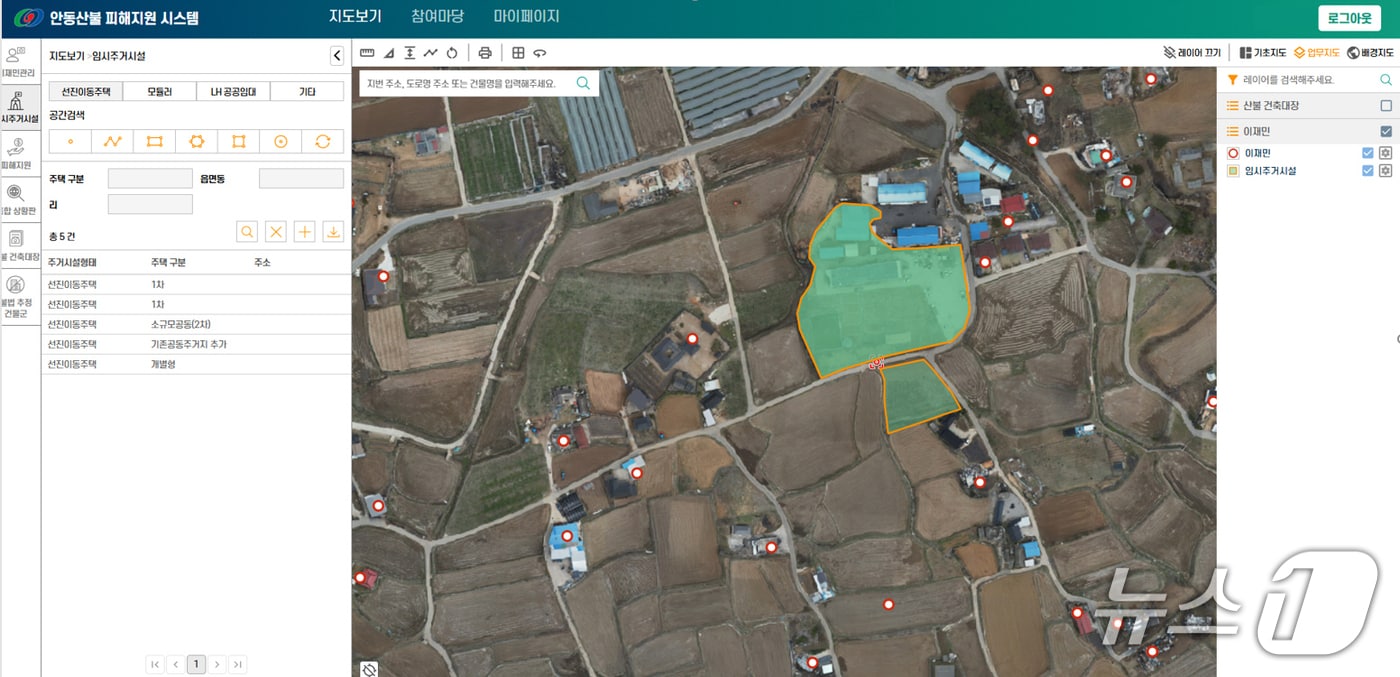Viewport: 1400px width, 677px height.
Task: Click the spatial search reset icon
Action: (x=322, y=142)
